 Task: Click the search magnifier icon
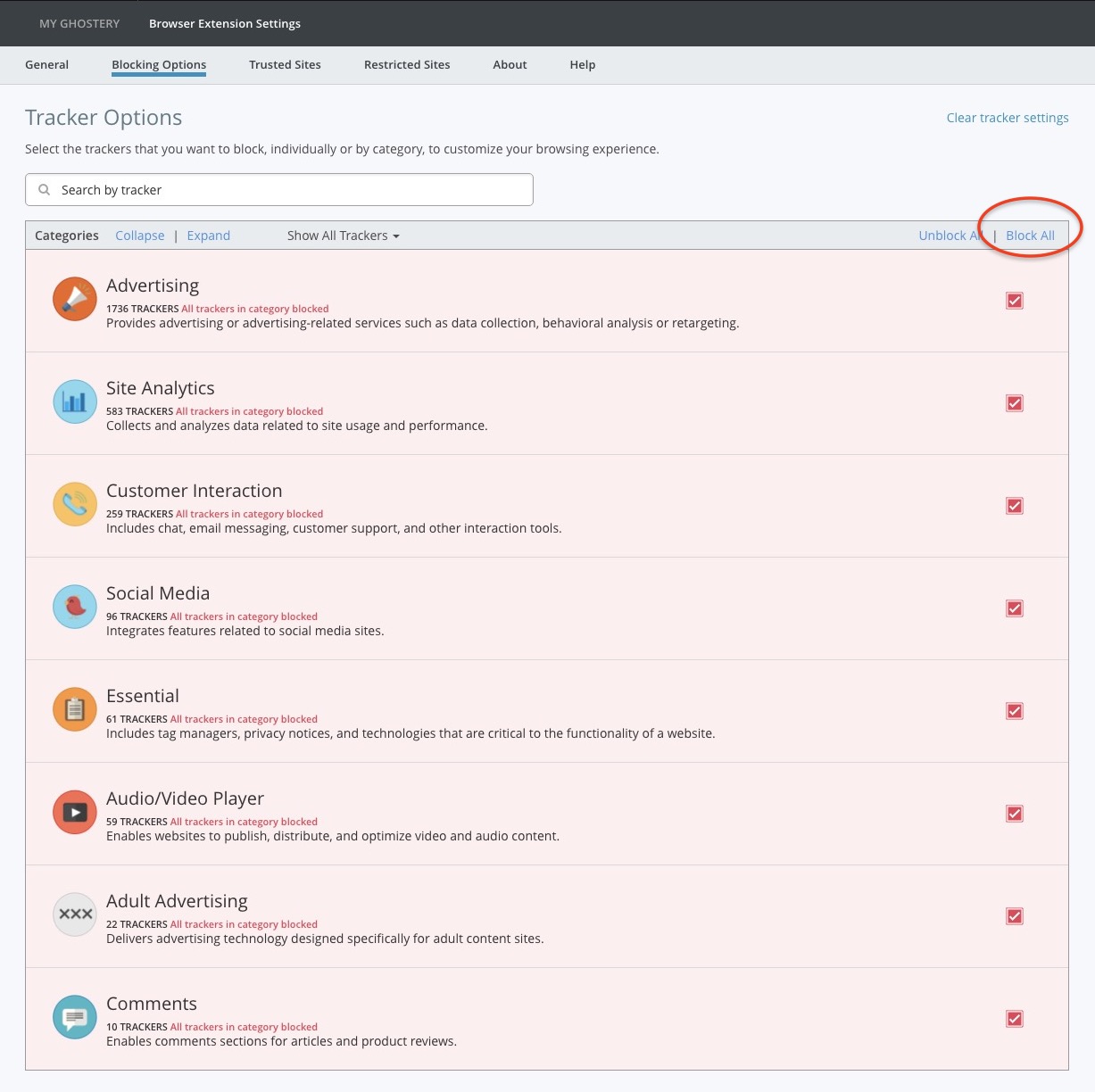pos(45,190)
